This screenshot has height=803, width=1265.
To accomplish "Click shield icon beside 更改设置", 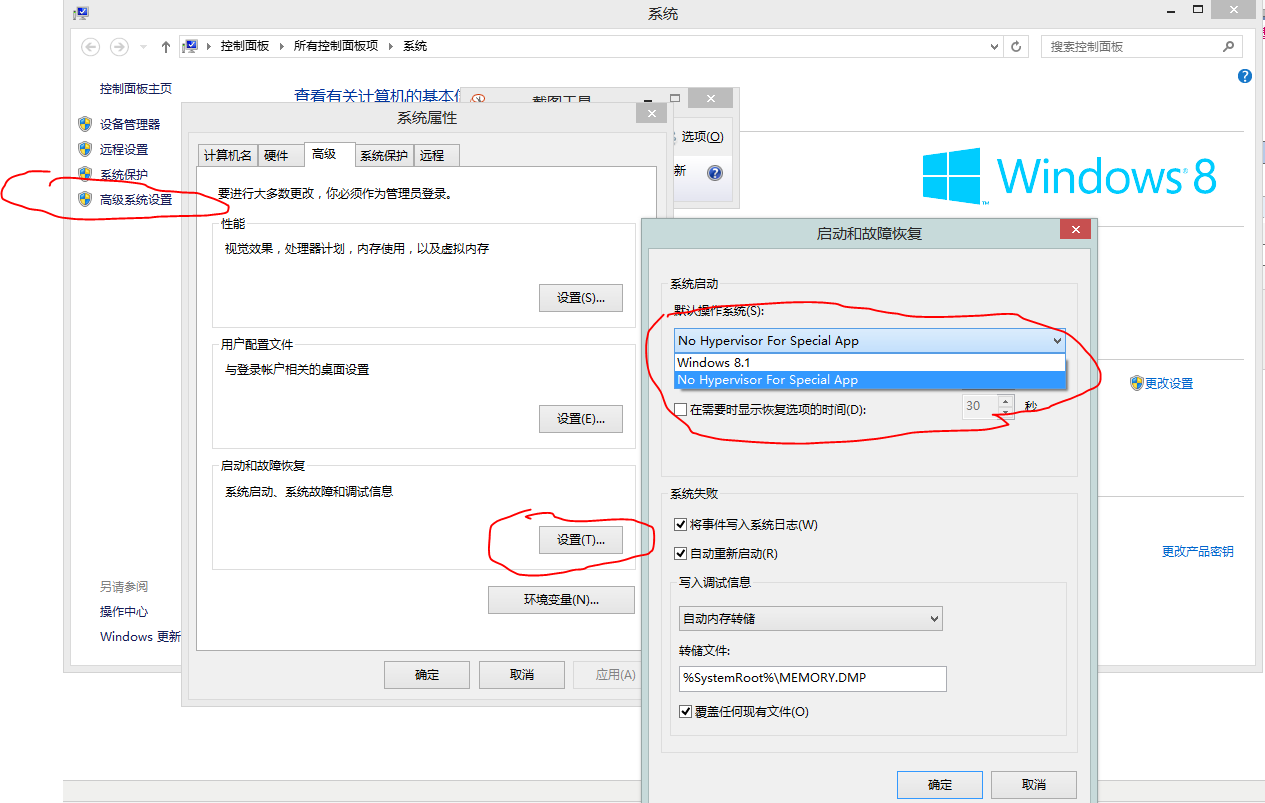I will click(1137, 383).
